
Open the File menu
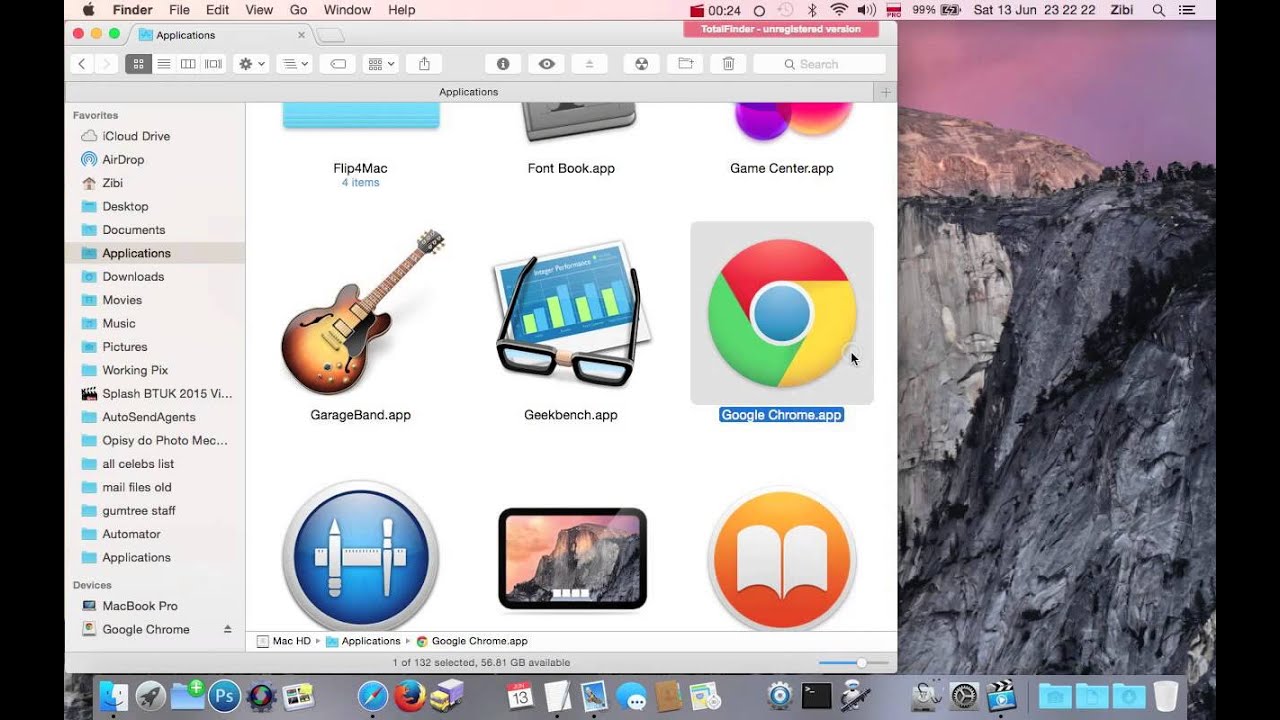click(x=180, y=10)
